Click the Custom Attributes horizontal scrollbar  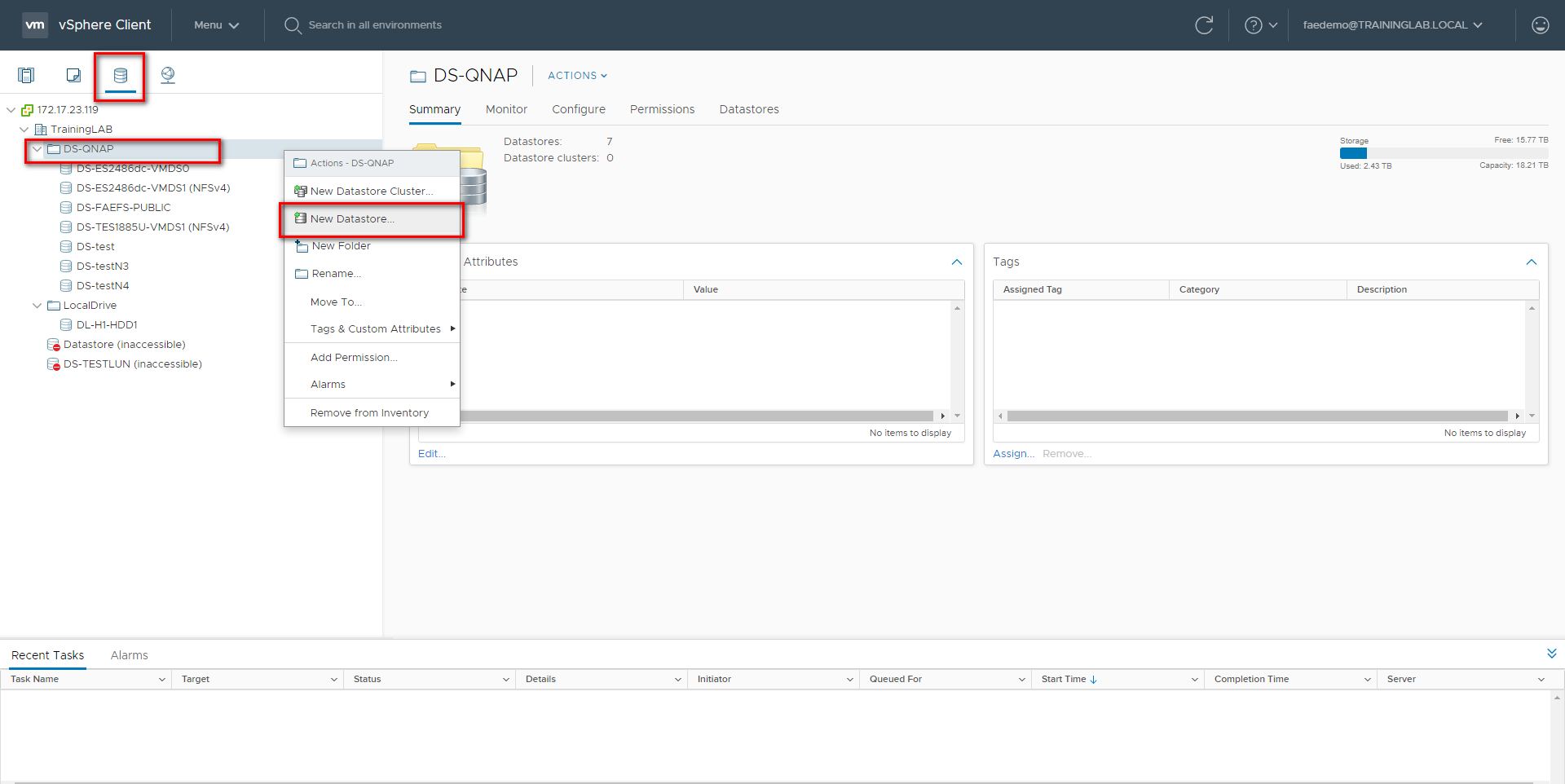tap(697, 416)
